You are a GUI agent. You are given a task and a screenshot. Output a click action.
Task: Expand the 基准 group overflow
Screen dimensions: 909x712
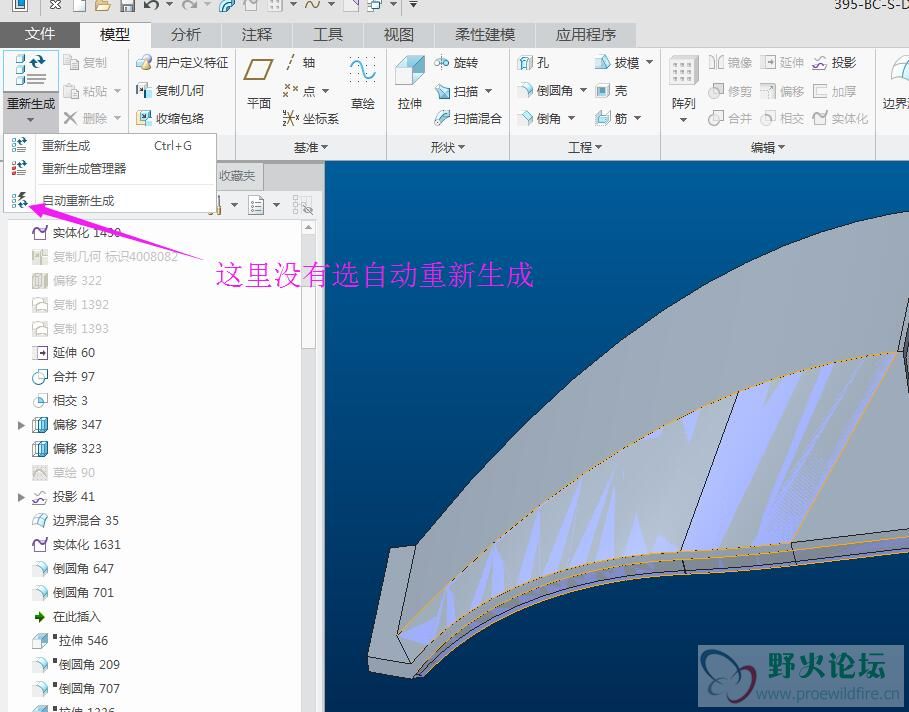[x=311, y=148]
